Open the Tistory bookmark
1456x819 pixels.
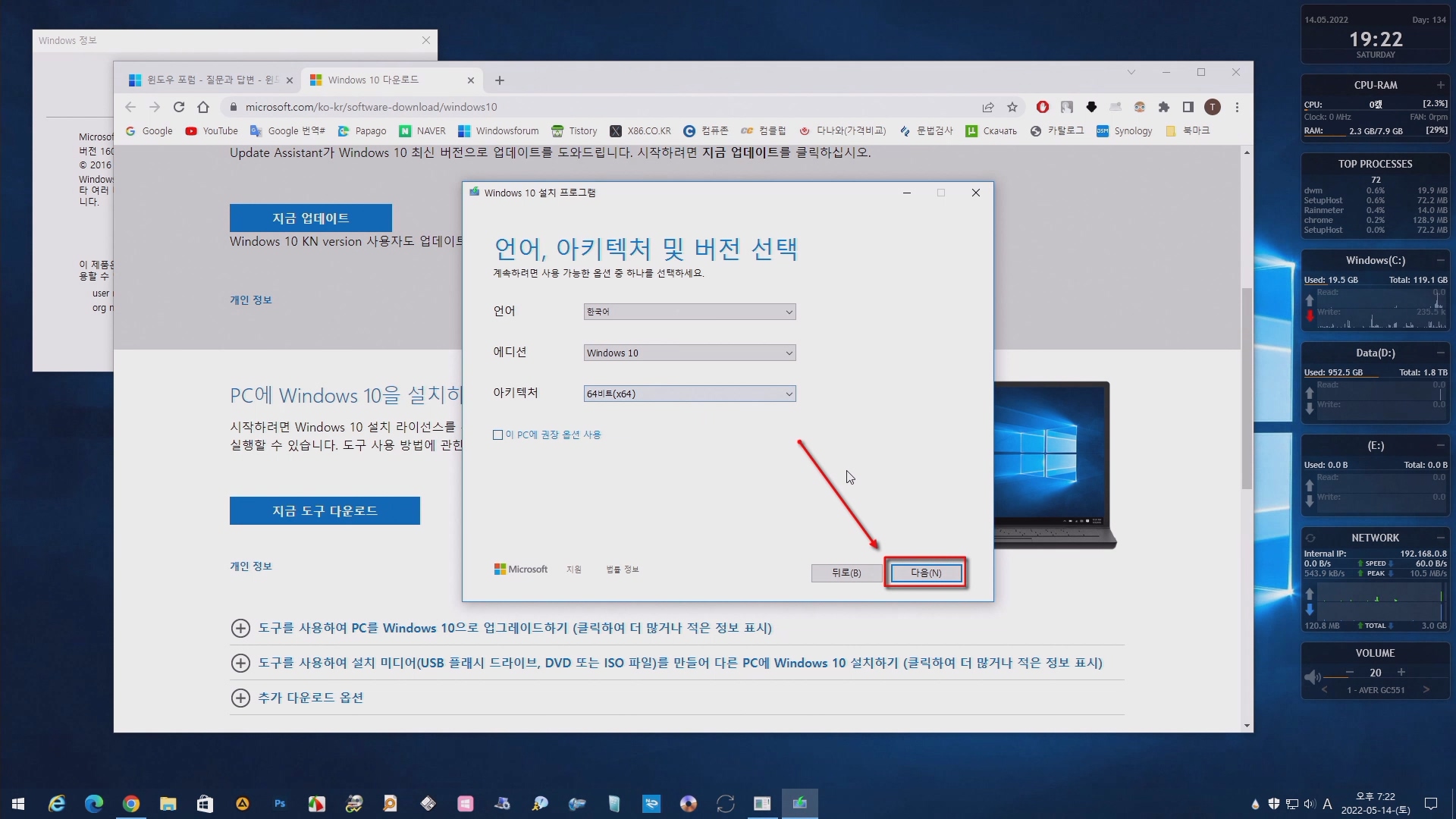(574, 130)
